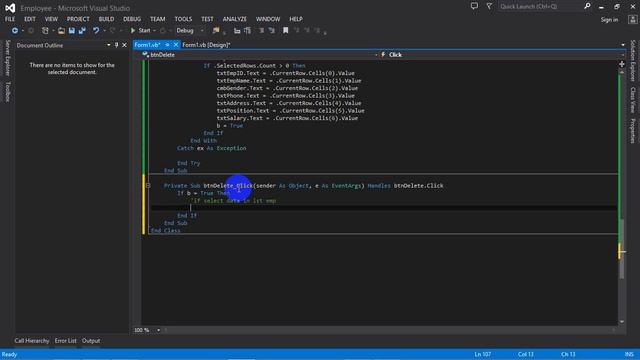Open the Toolbox side tab

[x=7, y=91]
